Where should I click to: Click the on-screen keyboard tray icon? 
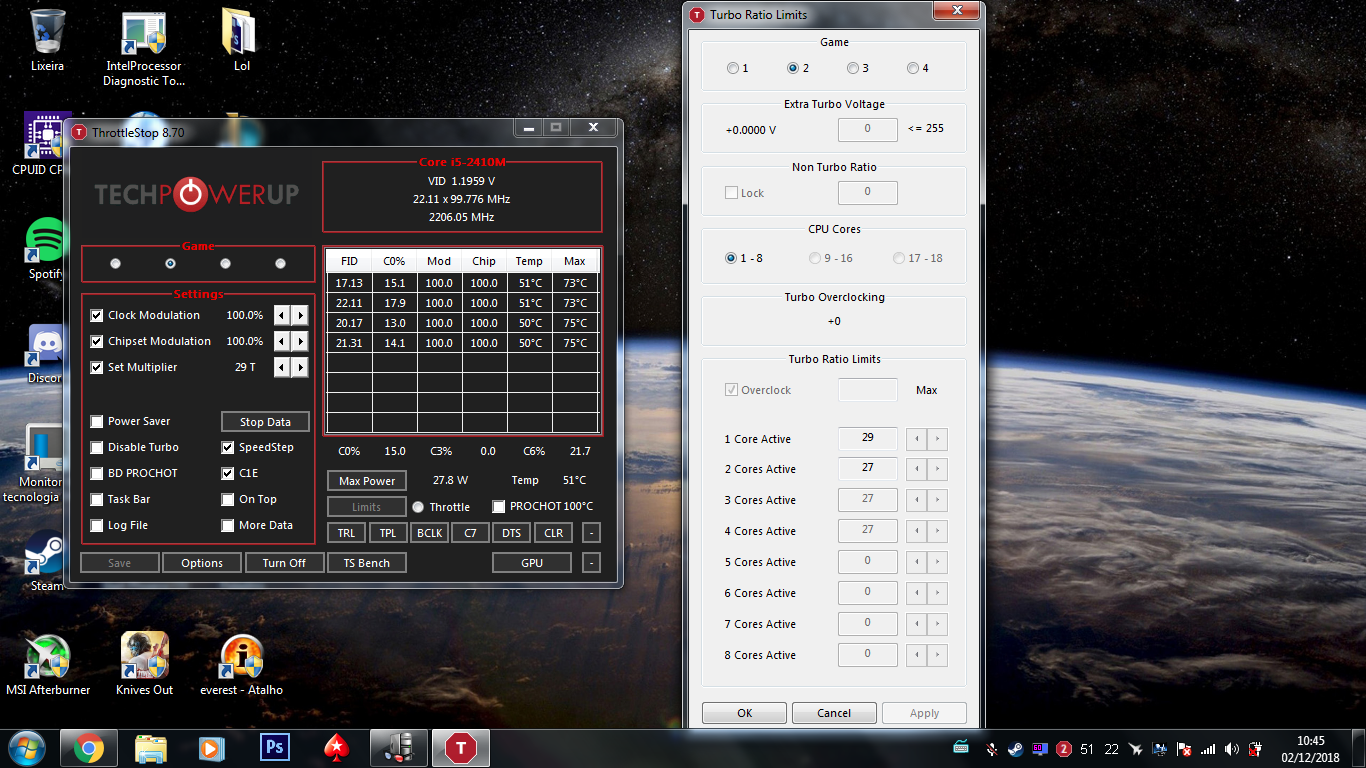(x=961, y=747)
